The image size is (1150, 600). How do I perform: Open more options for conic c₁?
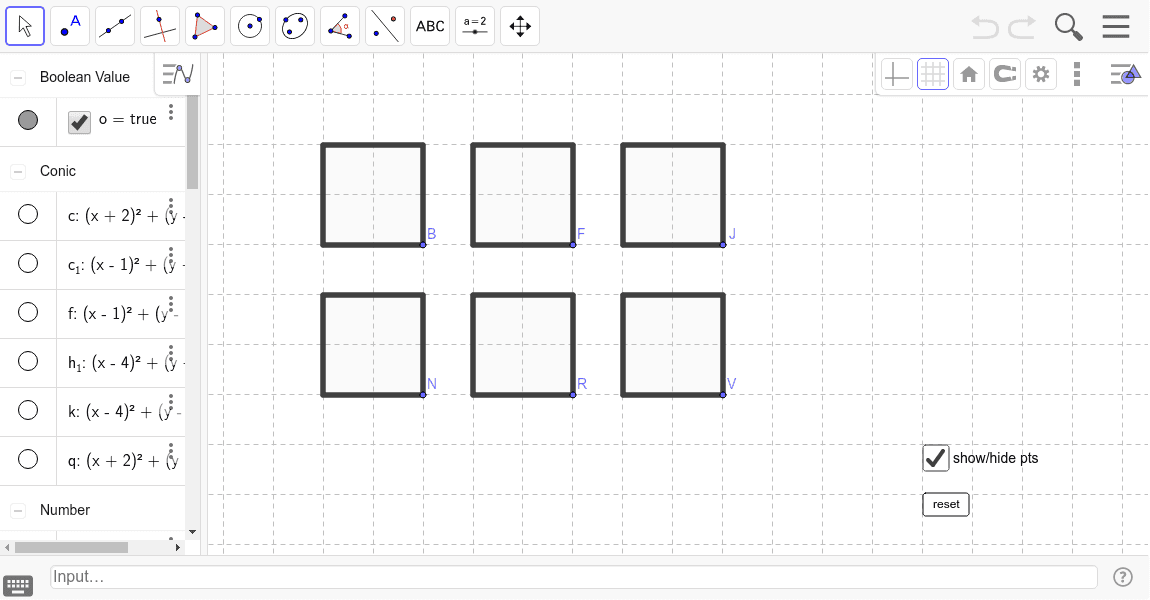click(171, 255)
